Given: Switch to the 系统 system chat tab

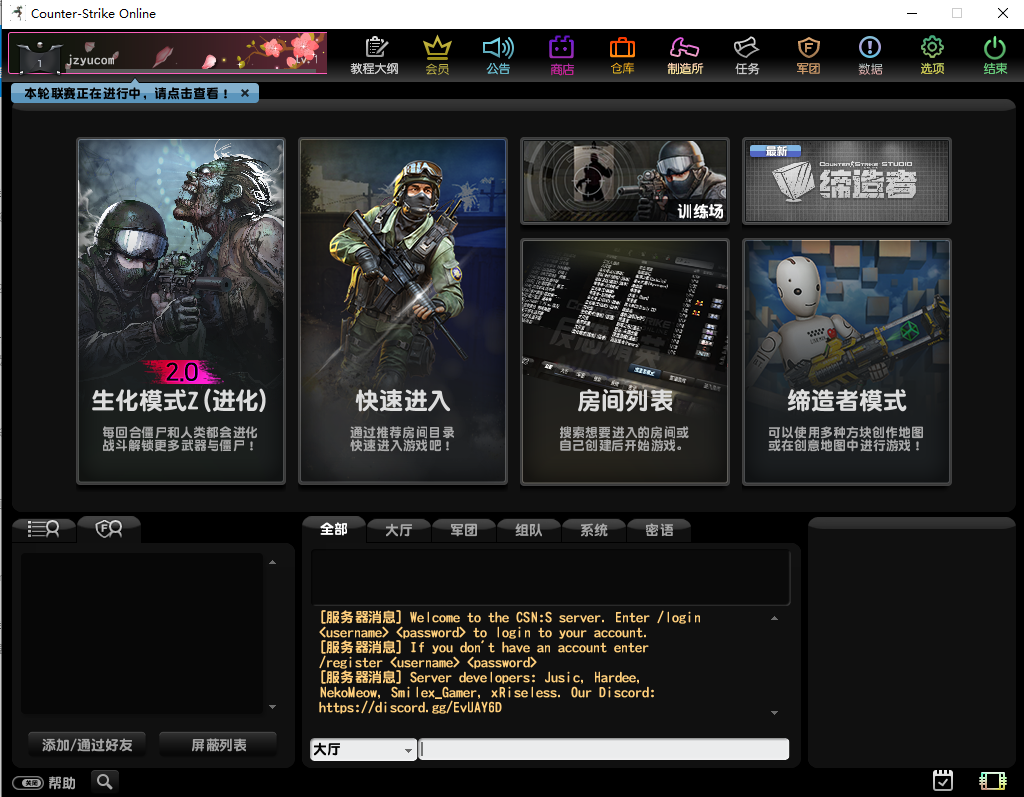Looking at the screenshot, I should click(593, 530).
